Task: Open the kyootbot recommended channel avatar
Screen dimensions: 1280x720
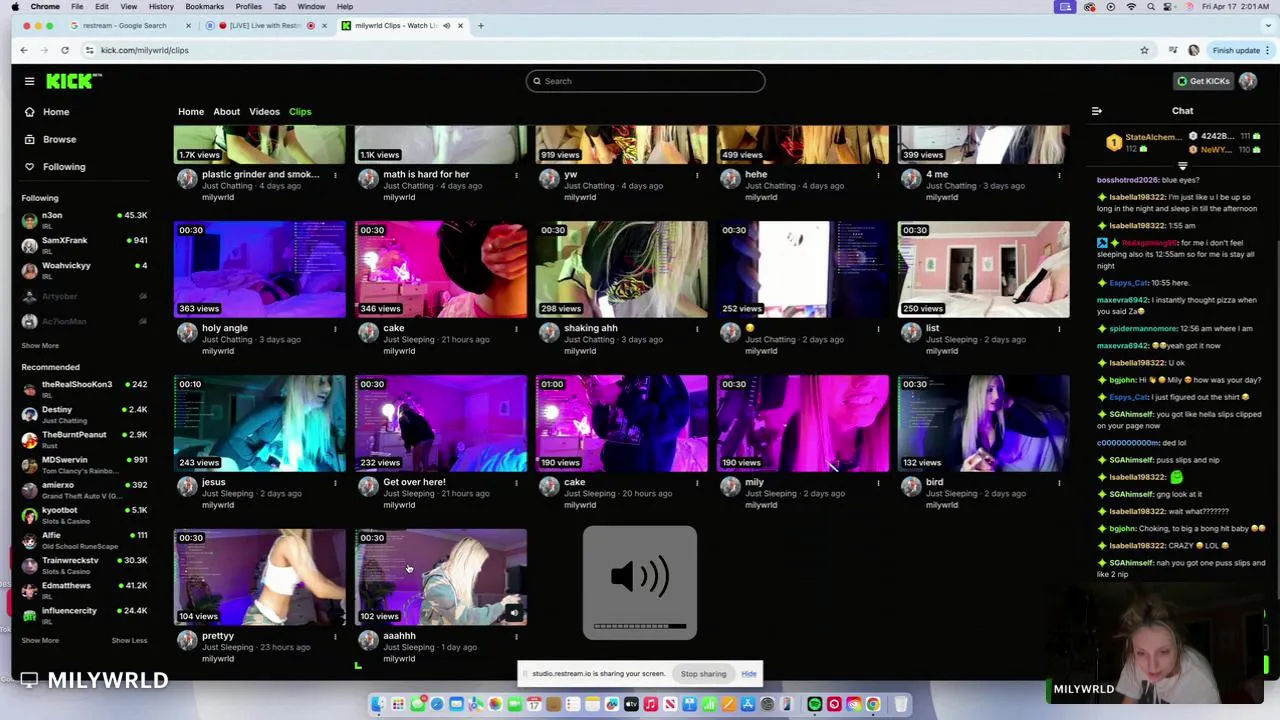Action: tap(29, 515)
